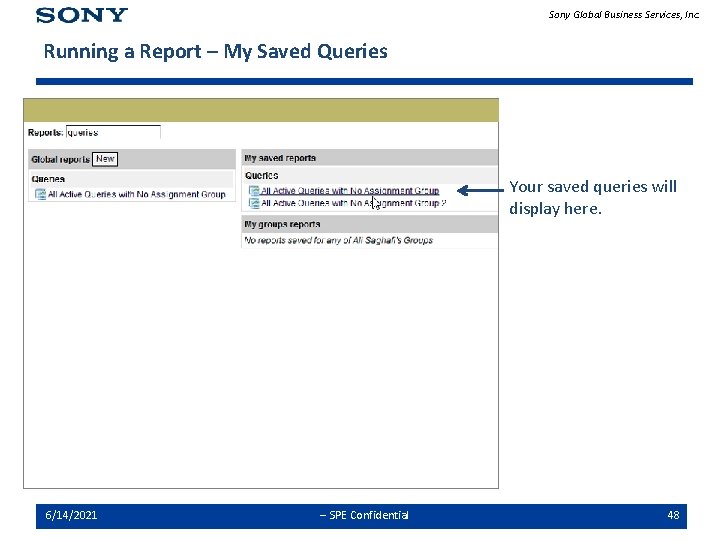720x540 pixels.
Task: Click the 6/14/2021 date in the footer
Action: point(71,515)
